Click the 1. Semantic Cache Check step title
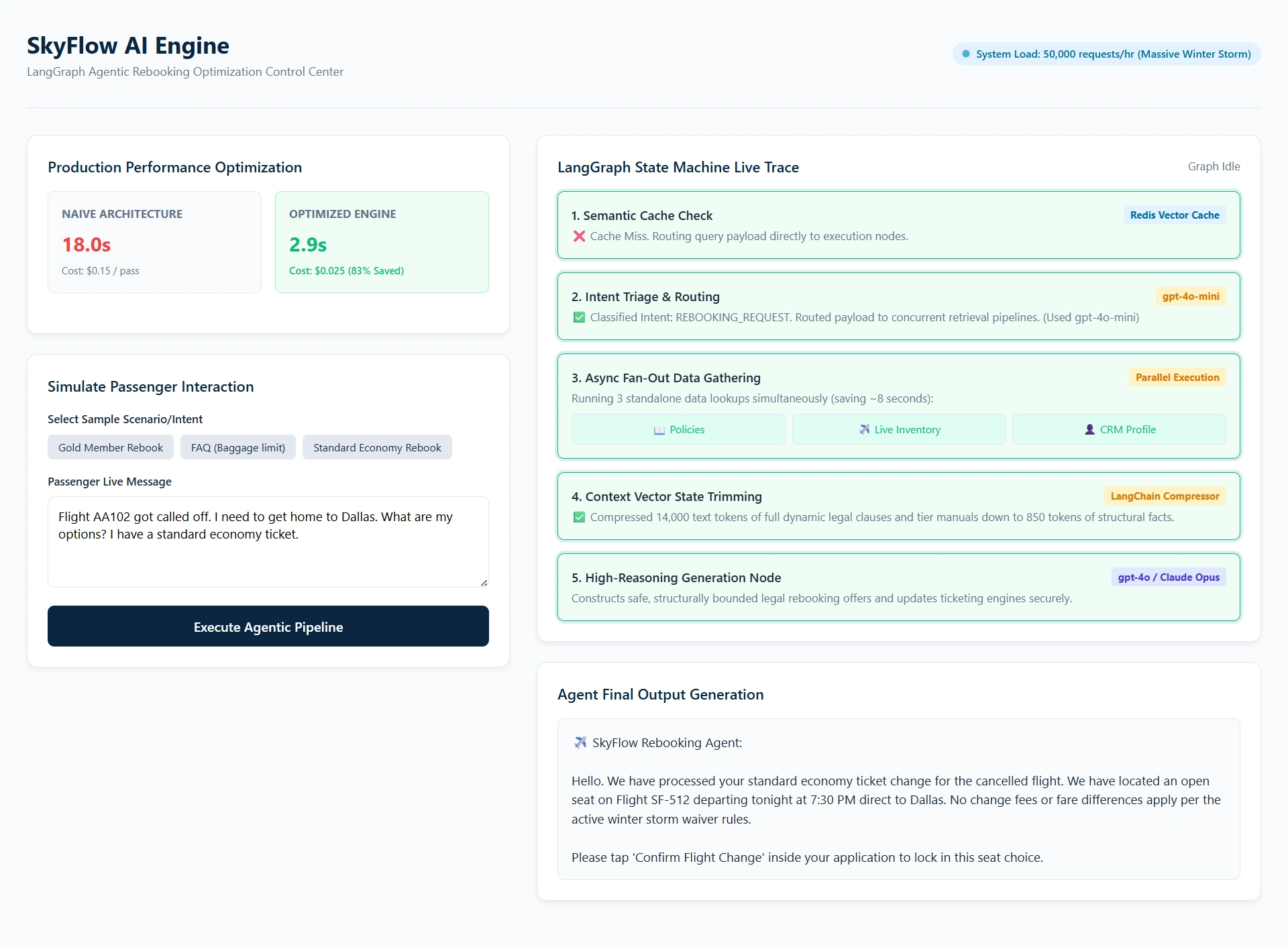1288x947 pixels. click(x=642, y=215)
